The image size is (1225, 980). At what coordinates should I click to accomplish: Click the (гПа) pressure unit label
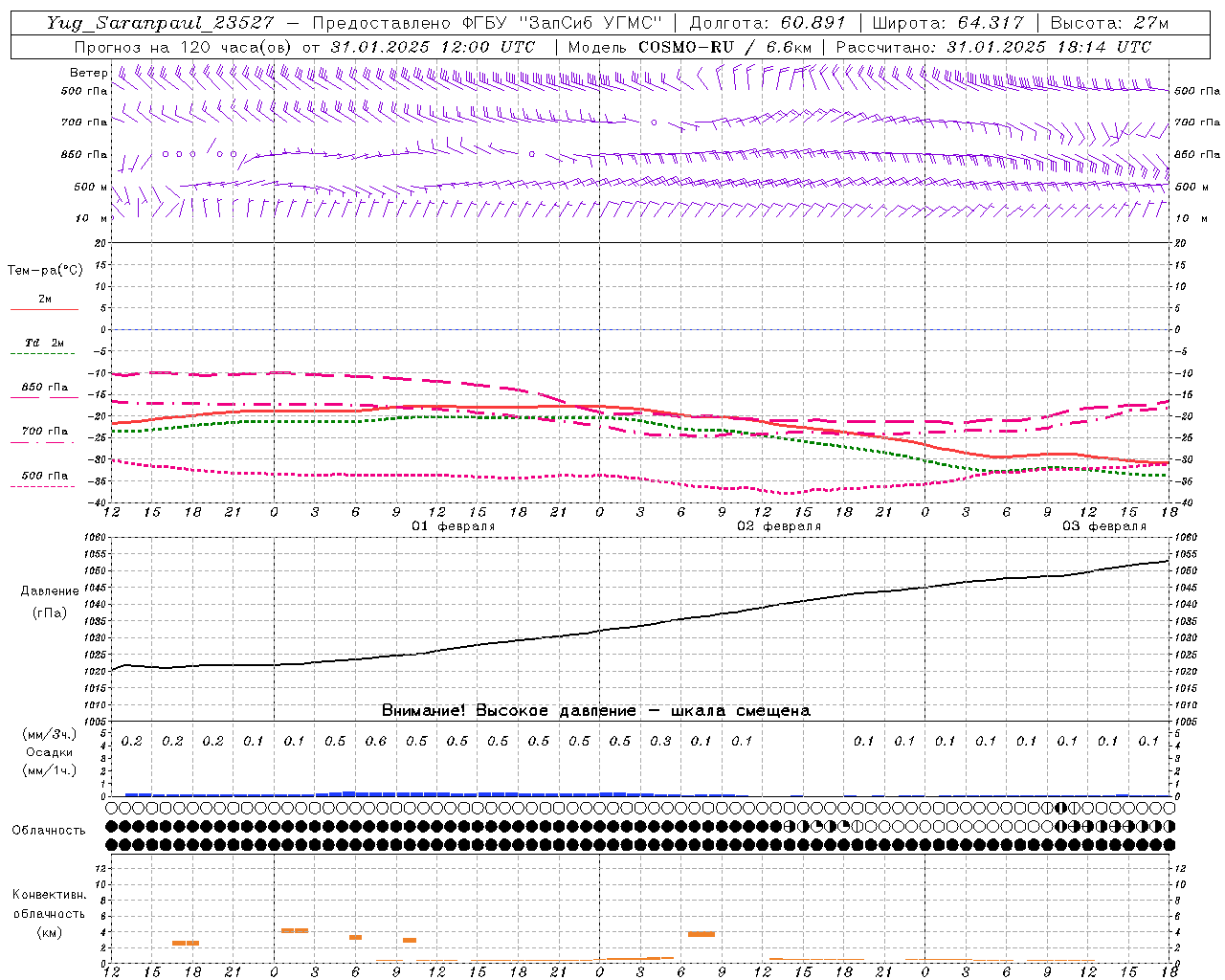[x=50, y=612]
